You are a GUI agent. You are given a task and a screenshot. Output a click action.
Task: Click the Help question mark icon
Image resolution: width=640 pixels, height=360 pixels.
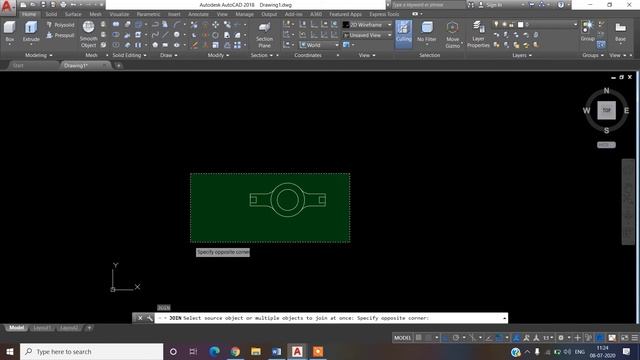pyautogui.click(x=561, y=5)
